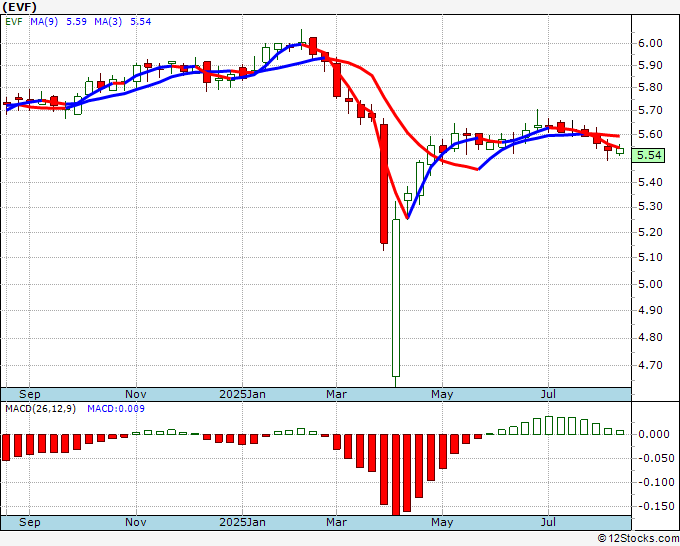Click the blue 5.54 MA(3) legend value
The height and width of the screenshot is (546, 680).
pyautogui.click(x=141, y=22)
